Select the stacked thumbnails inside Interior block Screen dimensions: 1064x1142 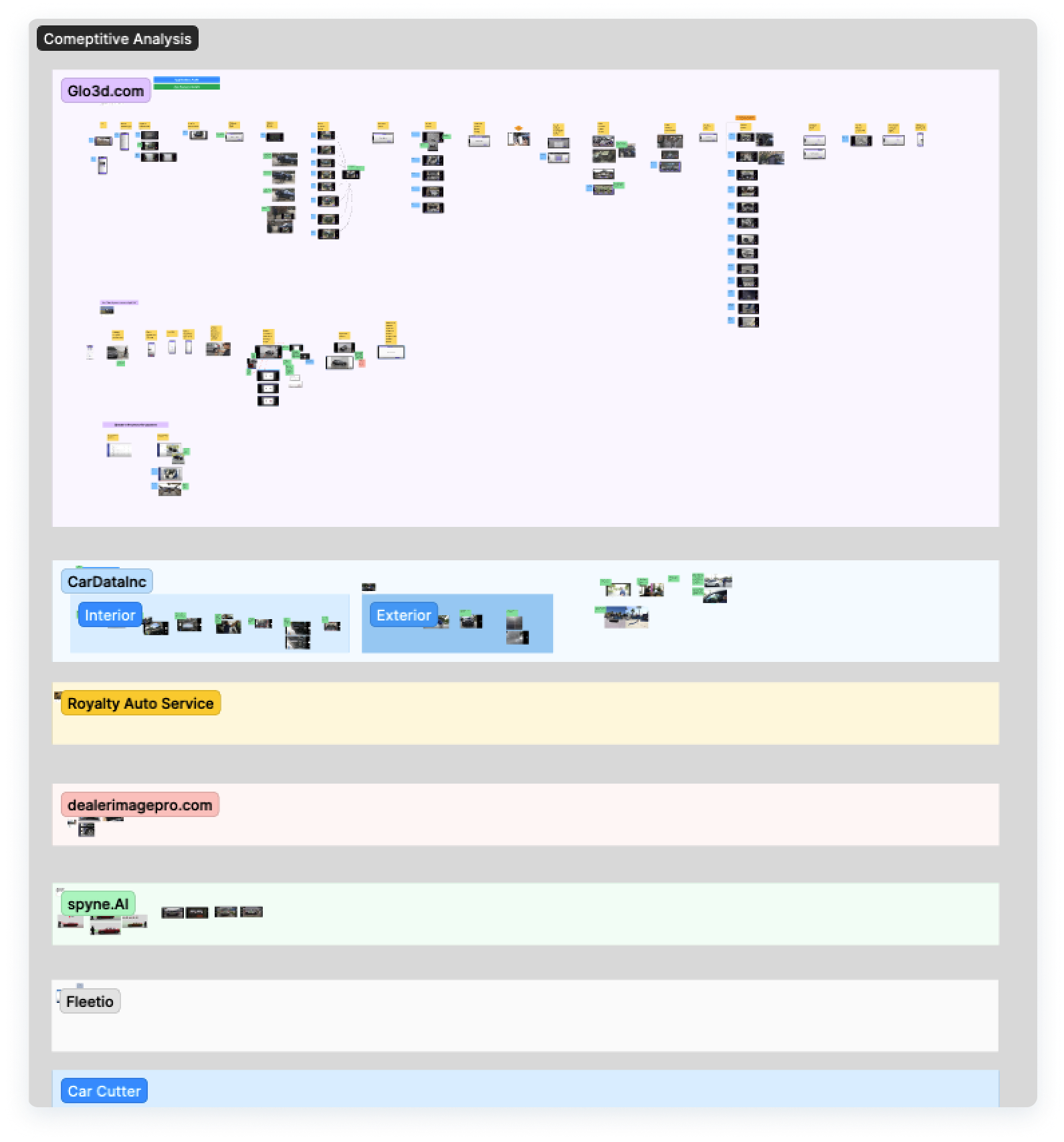[x=298, y=635]
